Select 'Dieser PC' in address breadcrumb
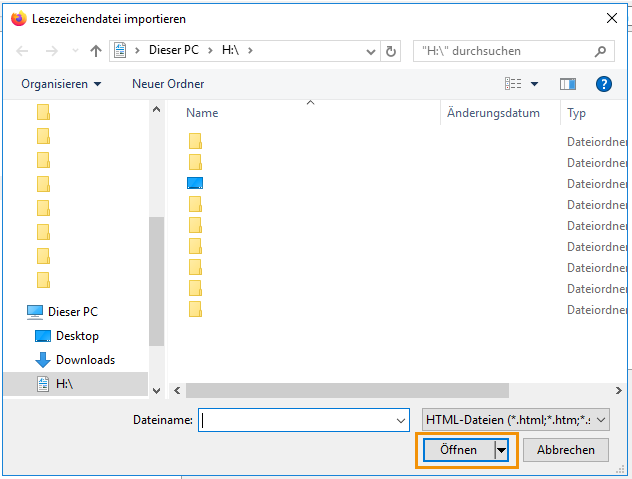 (174, 50)
